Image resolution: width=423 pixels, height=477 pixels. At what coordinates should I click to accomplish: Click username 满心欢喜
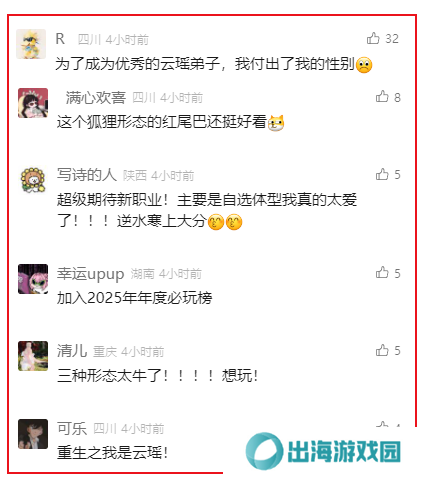tap(95, 98)
